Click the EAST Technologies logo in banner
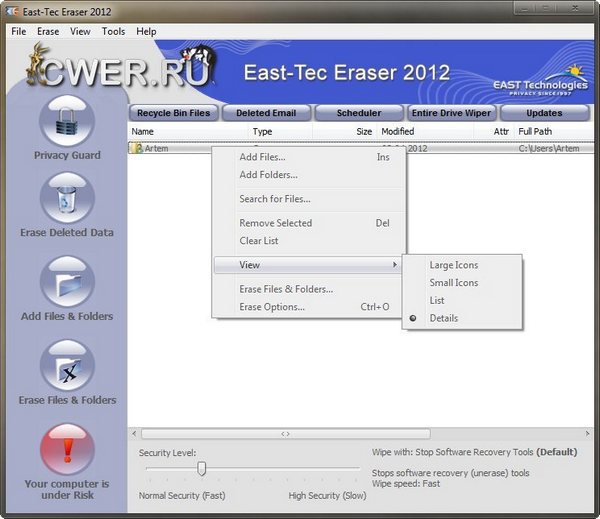 click(540, 81)
